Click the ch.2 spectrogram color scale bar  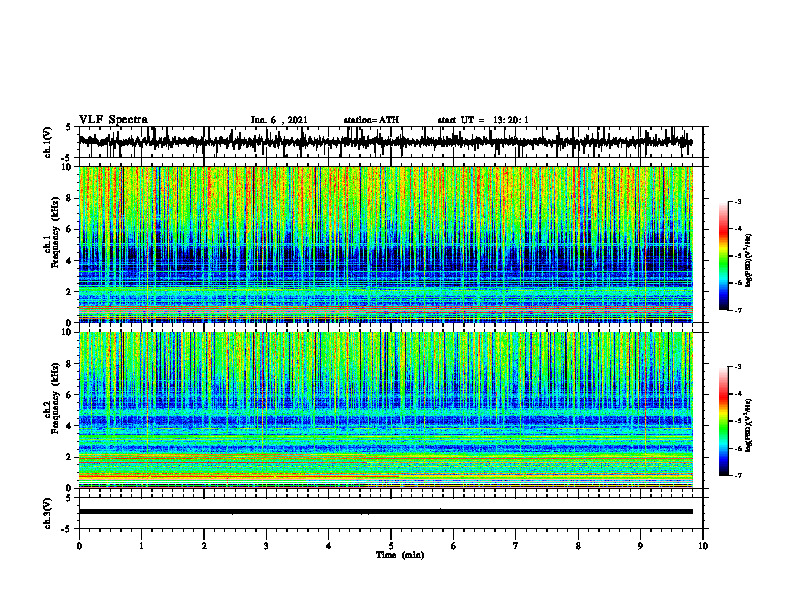[723, 421]
